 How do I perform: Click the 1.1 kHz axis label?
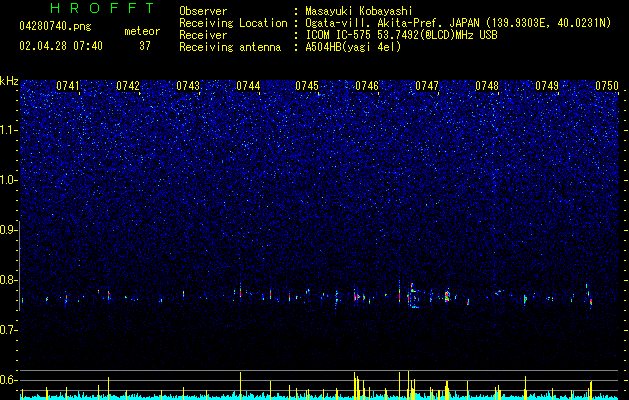[9, 130]
